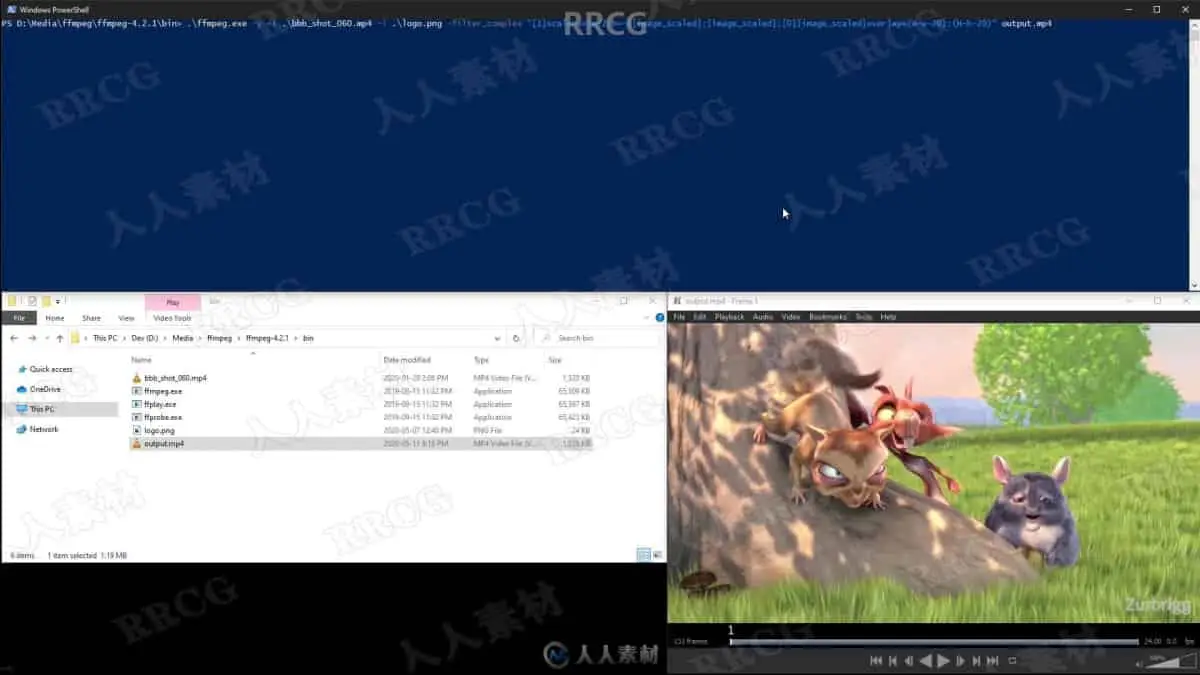This screenshot has width=1200, height=675.
Task: Jump to next keyframe button in player
Action: (976, 661)
